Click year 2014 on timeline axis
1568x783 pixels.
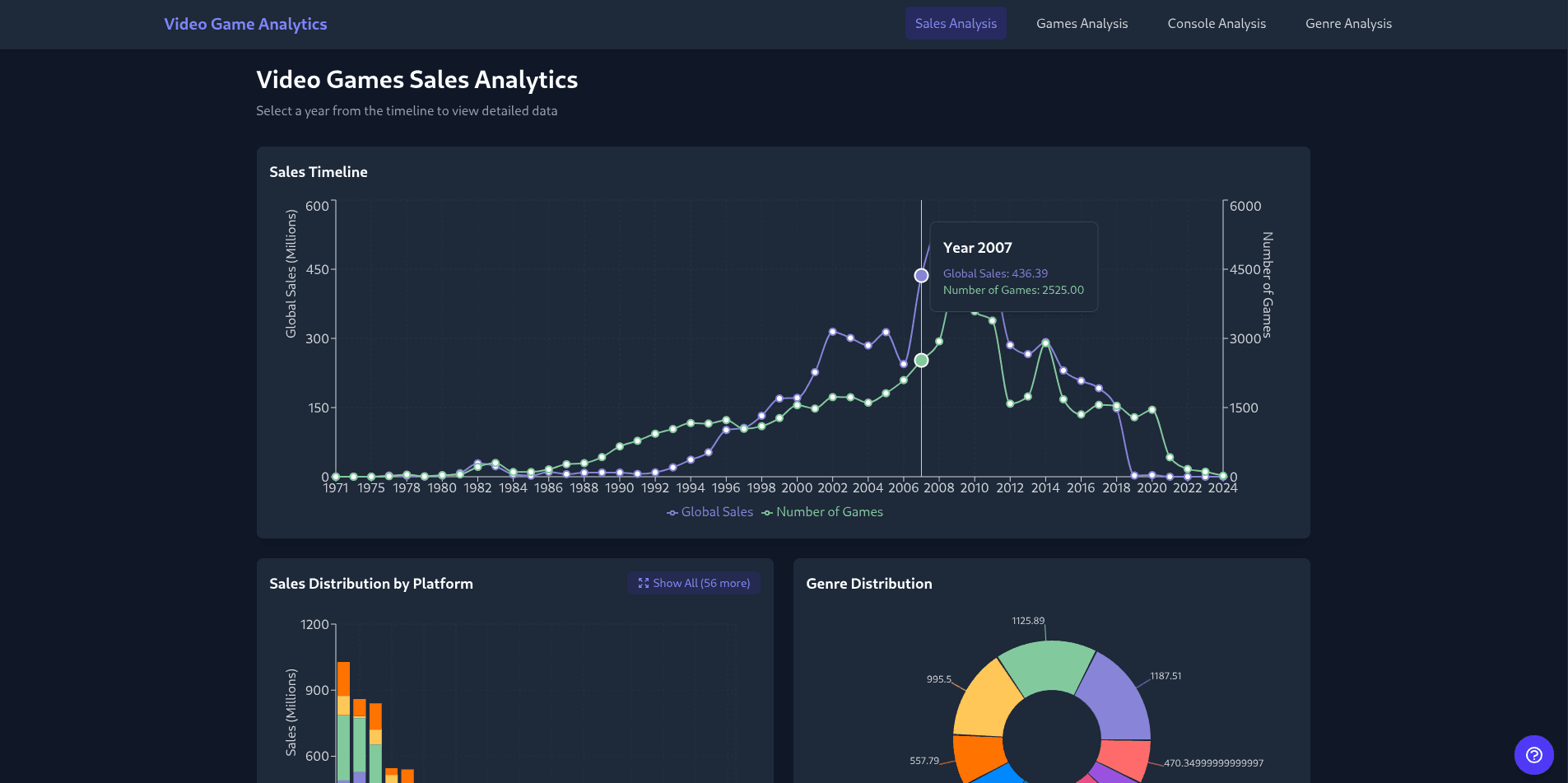1045,488
